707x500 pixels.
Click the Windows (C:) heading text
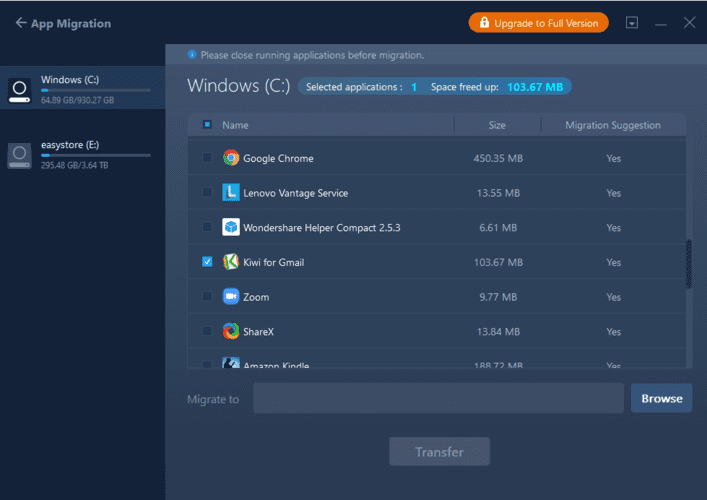click(x=239, y=86)
